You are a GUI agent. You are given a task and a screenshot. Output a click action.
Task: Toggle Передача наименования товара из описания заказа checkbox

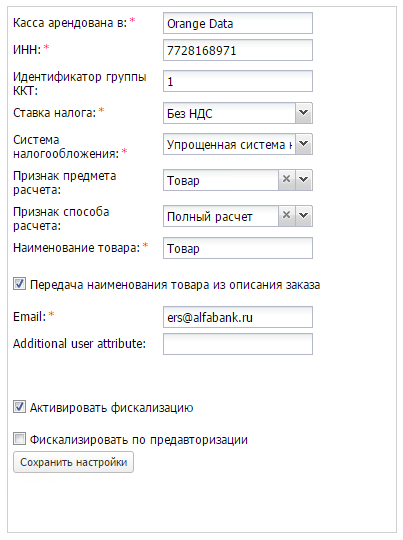pos(19,284)
